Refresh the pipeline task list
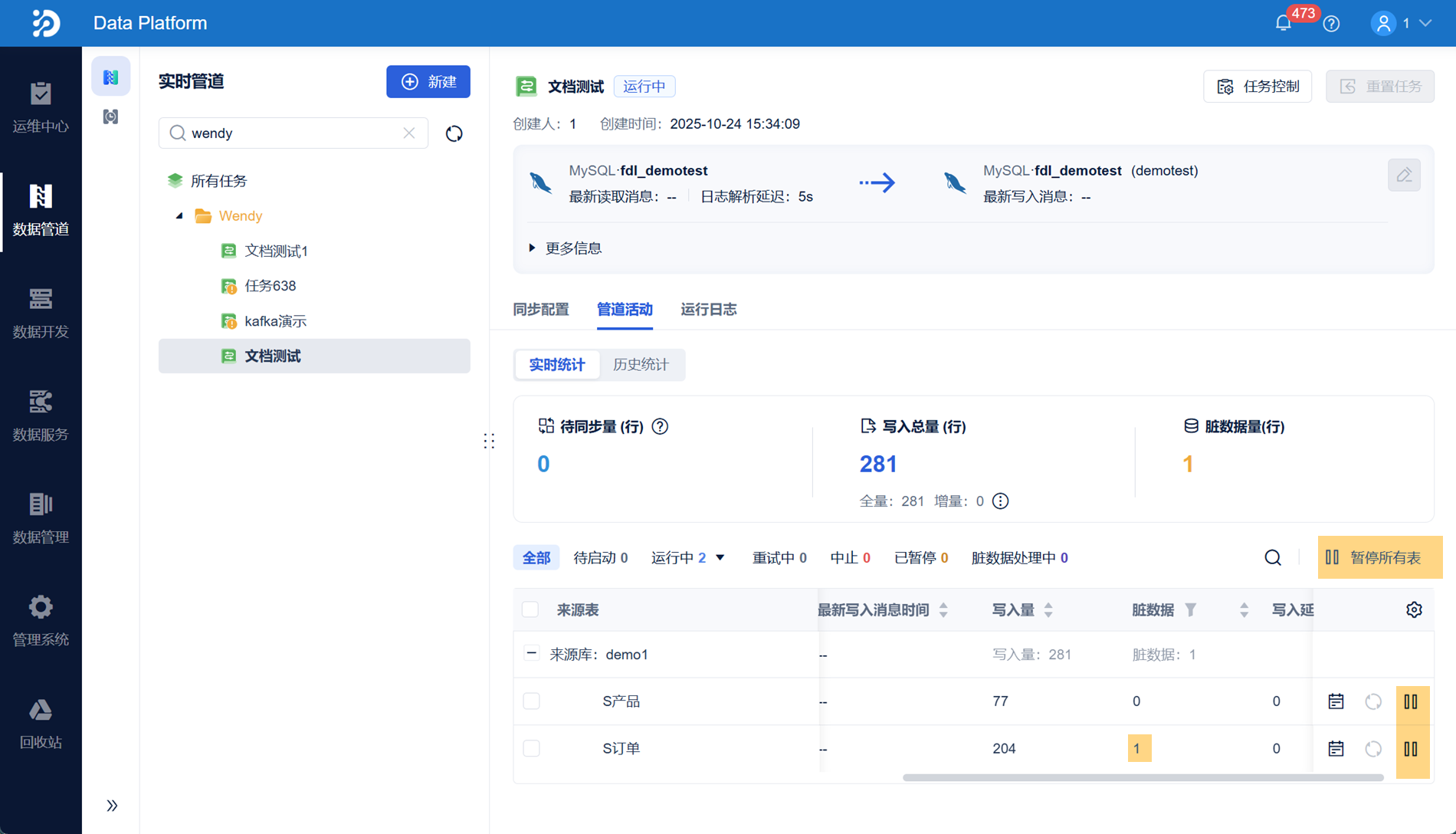Image resolution: width=1456 pixels, height=834 pixels. point(454,133)
